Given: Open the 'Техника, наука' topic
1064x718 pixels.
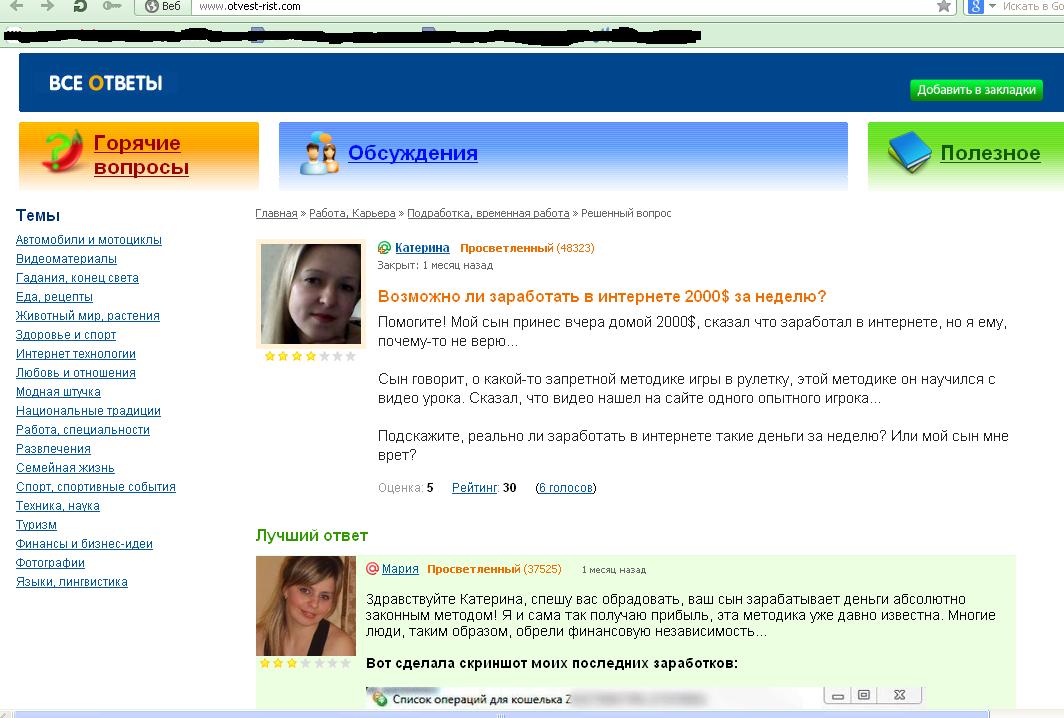Looking at the screenshot, I should (58, 506).
